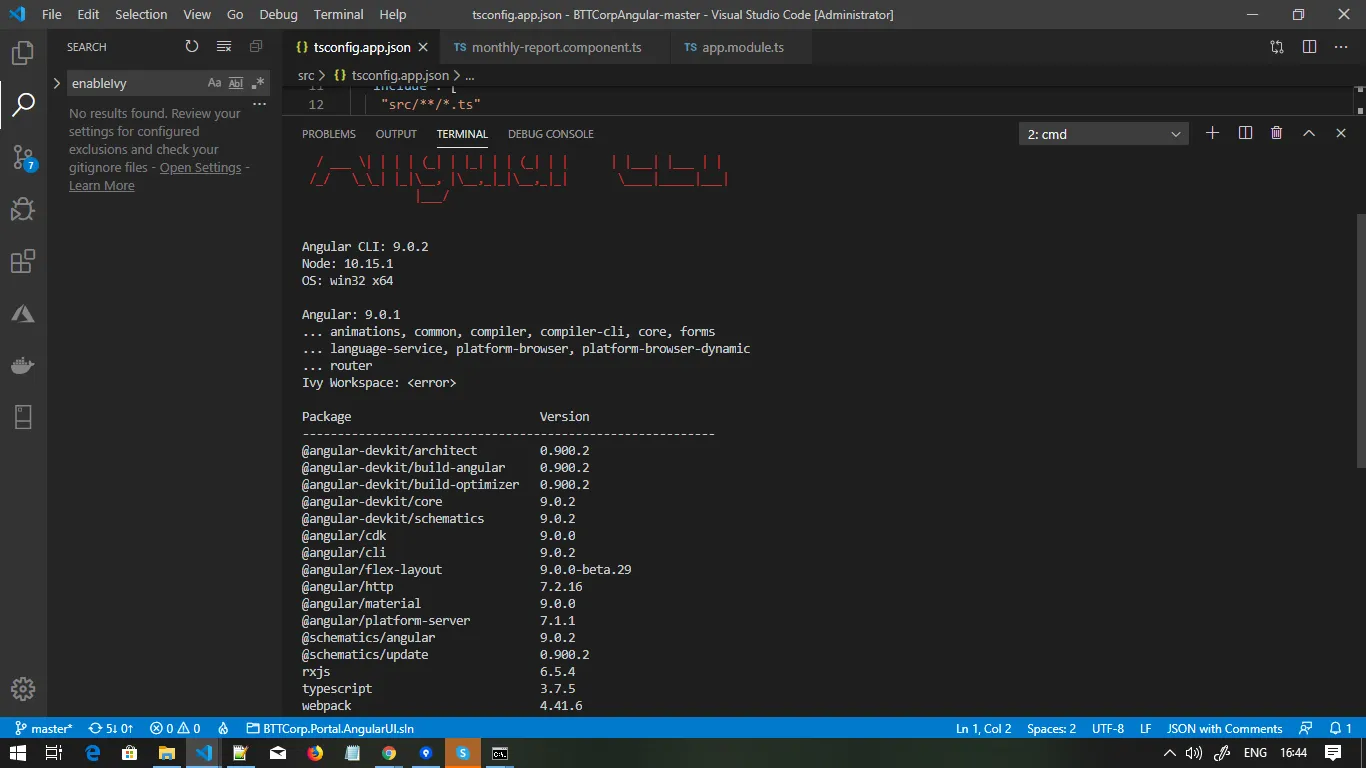Open Source Control with 7 pending changes

[x=23, y=157]
